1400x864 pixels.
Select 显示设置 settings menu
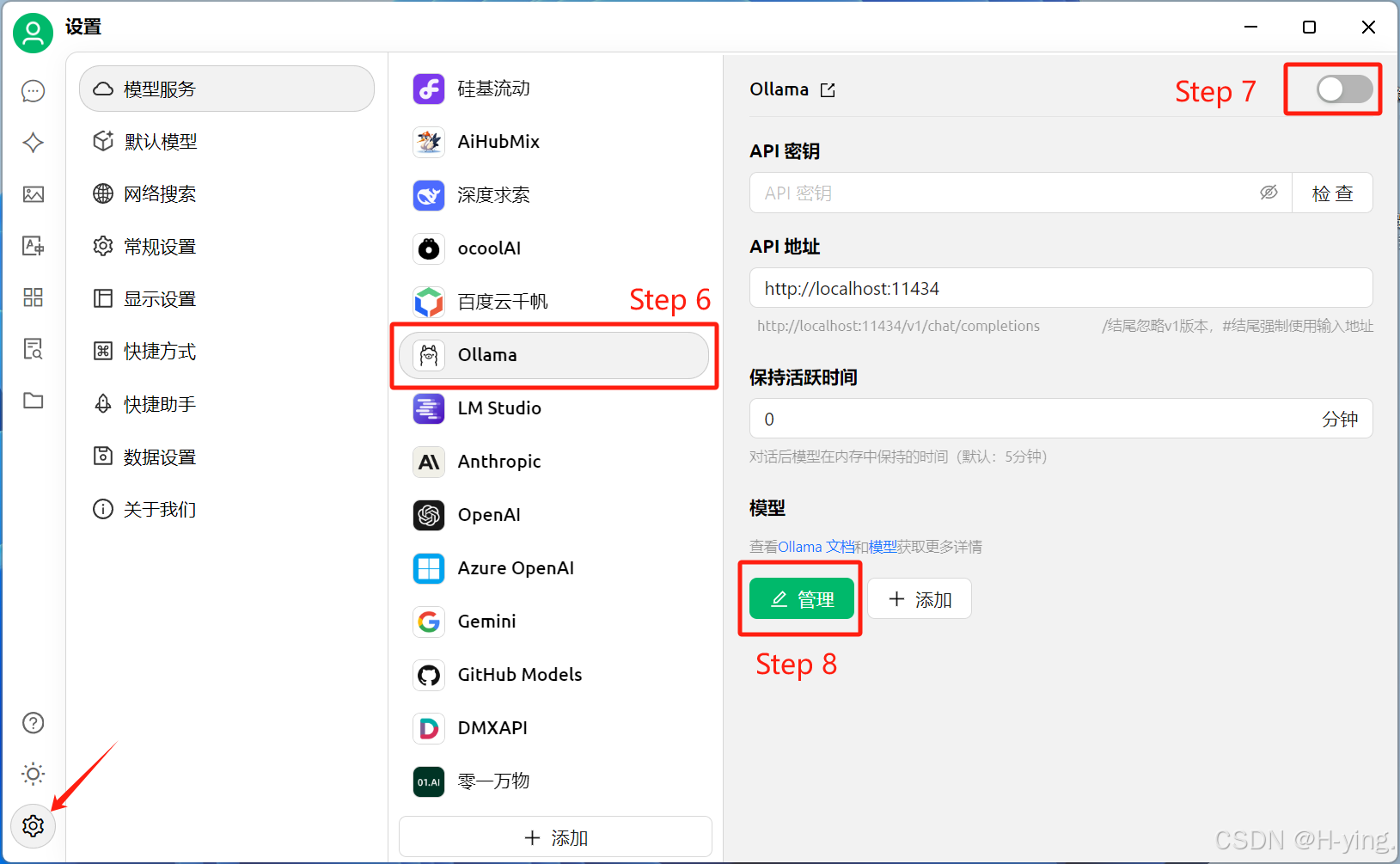[x=227, y=299]
